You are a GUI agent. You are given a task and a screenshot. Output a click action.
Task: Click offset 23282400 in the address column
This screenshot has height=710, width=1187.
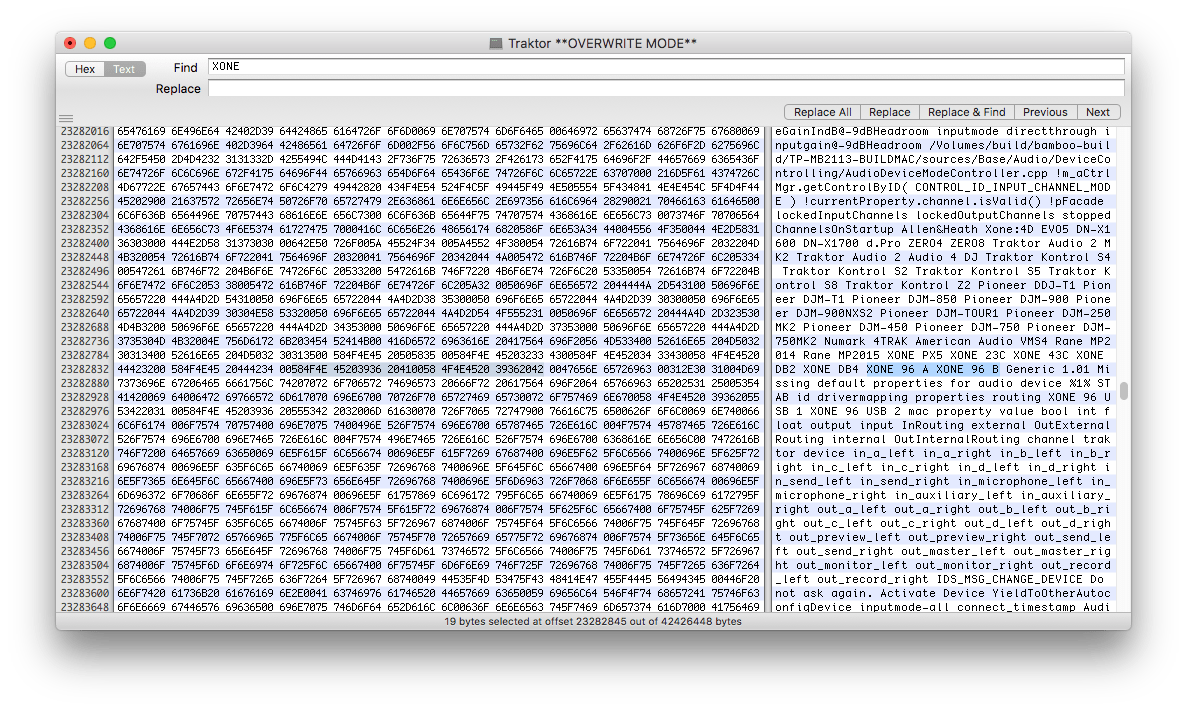pyautogui.click(x=85, y=244)
